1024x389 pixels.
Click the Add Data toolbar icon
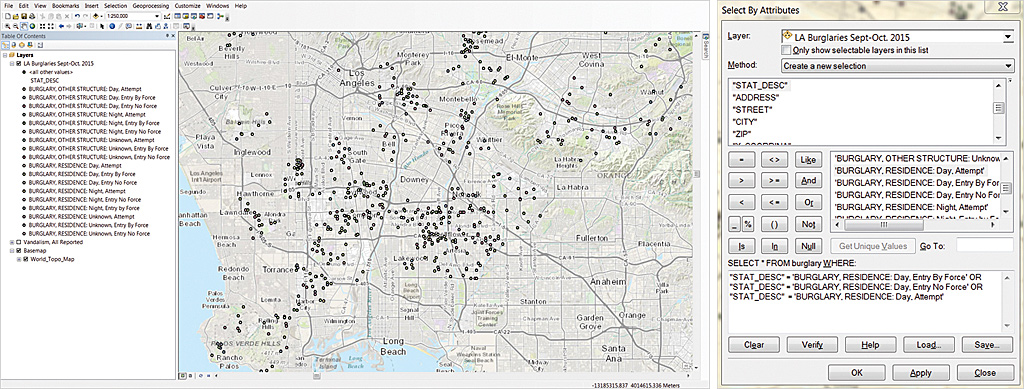tap(96, 16)
